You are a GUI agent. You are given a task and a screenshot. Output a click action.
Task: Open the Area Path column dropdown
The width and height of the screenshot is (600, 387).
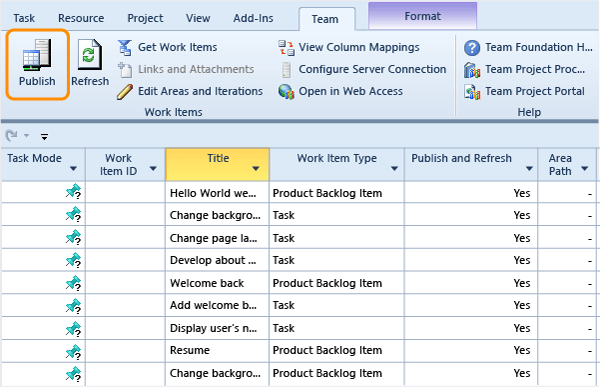tap(584, 168)
